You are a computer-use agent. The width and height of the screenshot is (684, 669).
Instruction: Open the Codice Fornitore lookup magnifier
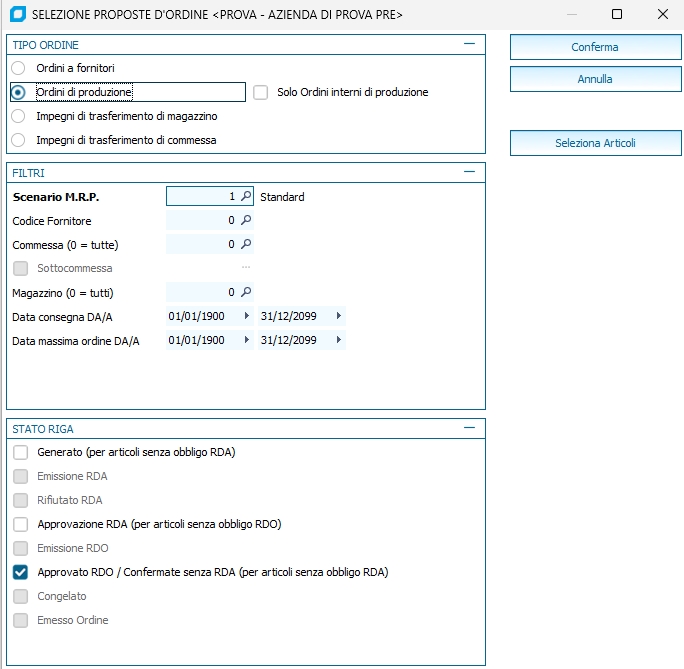click(246, 220)
